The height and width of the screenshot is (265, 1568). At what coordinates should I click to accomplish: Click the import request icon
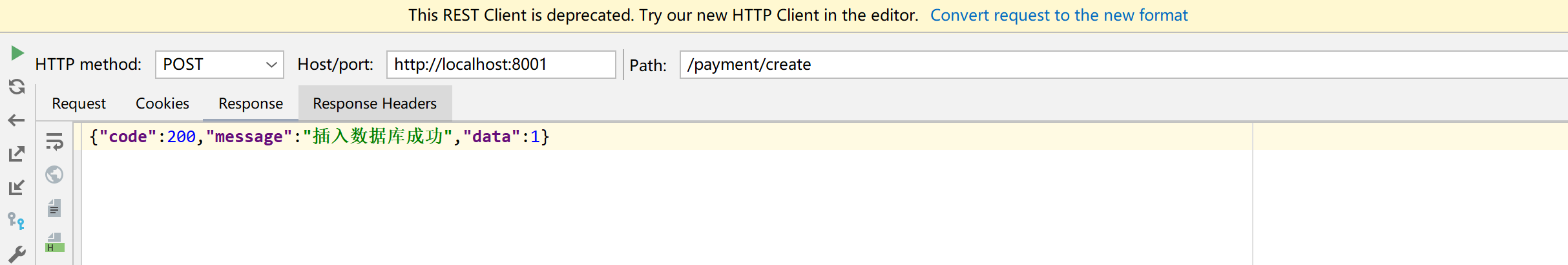pos(17,187)
